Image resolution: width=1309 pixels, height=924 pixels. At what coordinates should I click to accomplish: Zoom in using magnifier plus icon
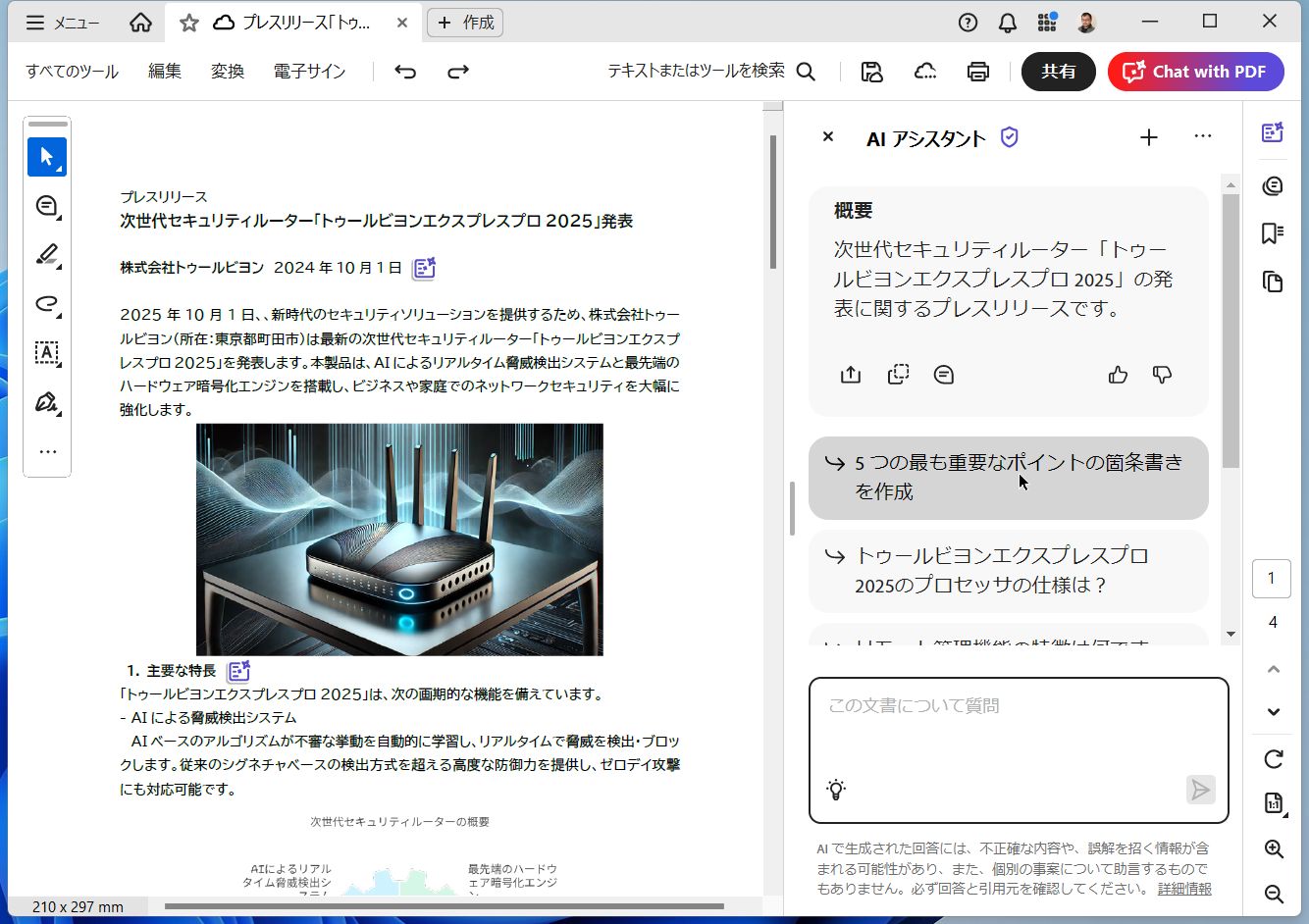point(1273,849)
